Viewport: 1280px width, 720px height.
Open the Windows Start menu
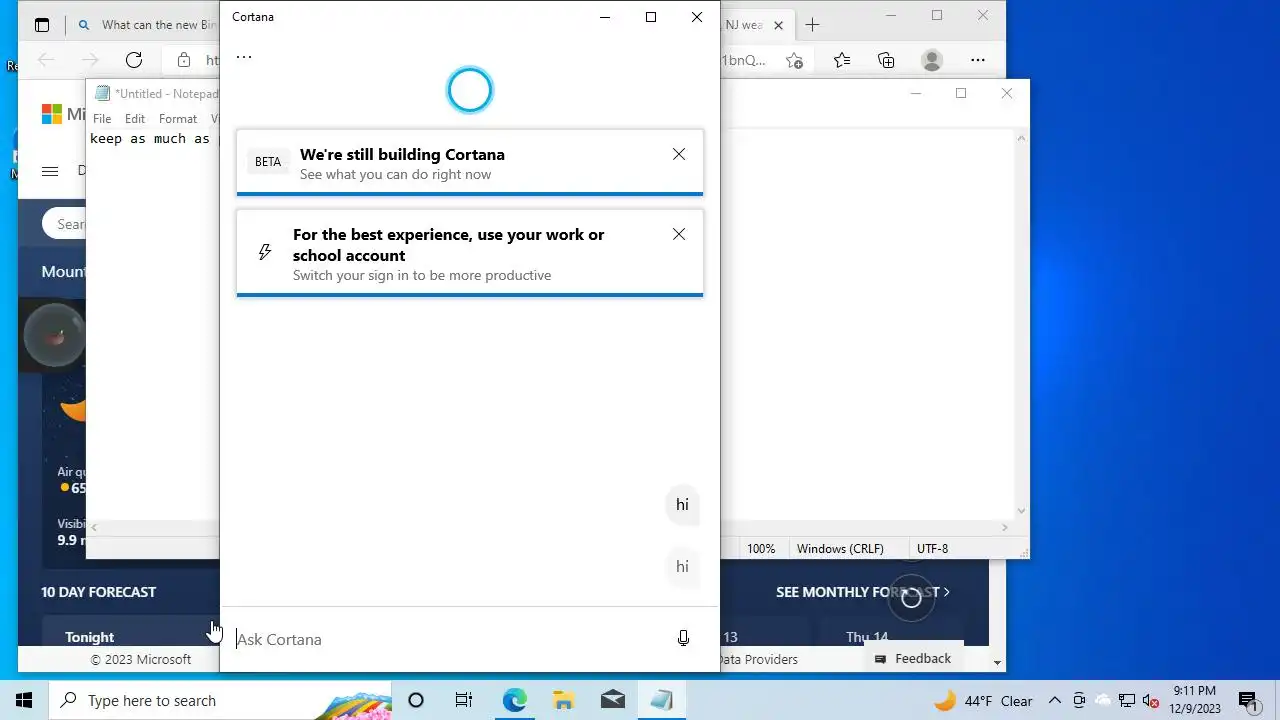24,700
